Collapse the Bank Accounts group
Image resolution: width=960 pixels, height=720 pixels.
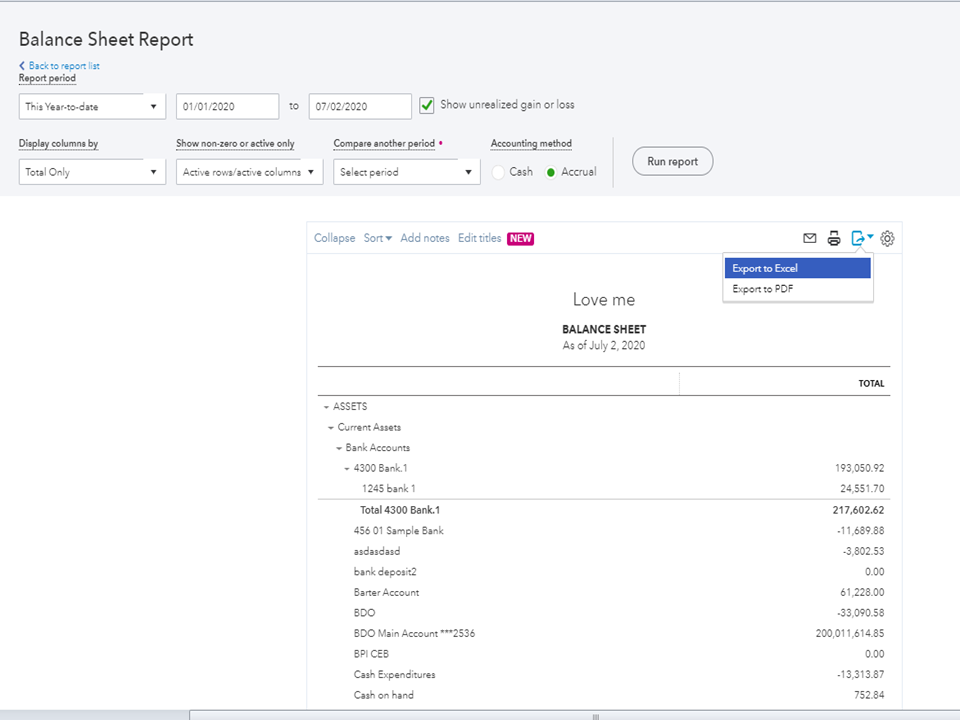[x=340, y=448]
